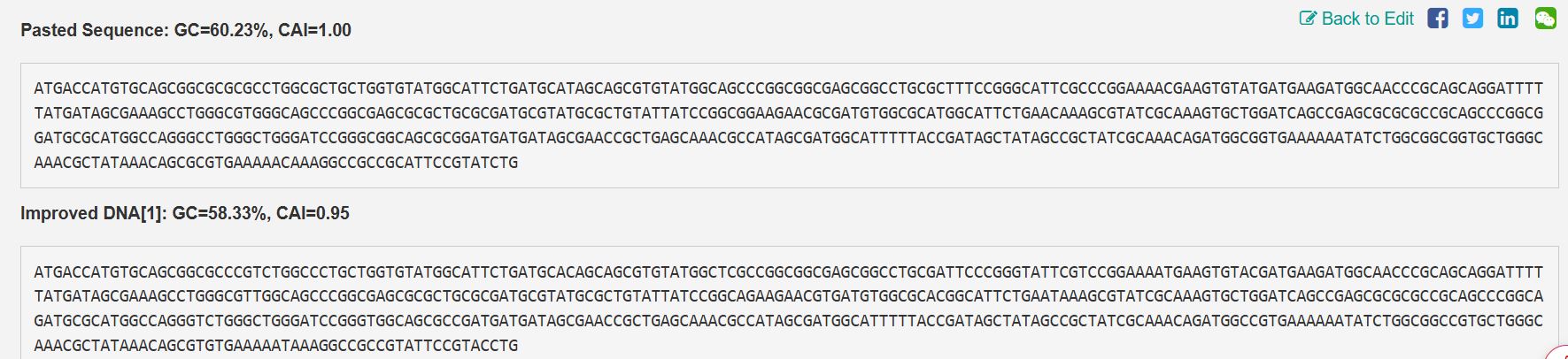The width and height of the screenshot is (1568, 359).
Task: Click the pencil edit icon beside Back to Edit
Action: 1308,19
